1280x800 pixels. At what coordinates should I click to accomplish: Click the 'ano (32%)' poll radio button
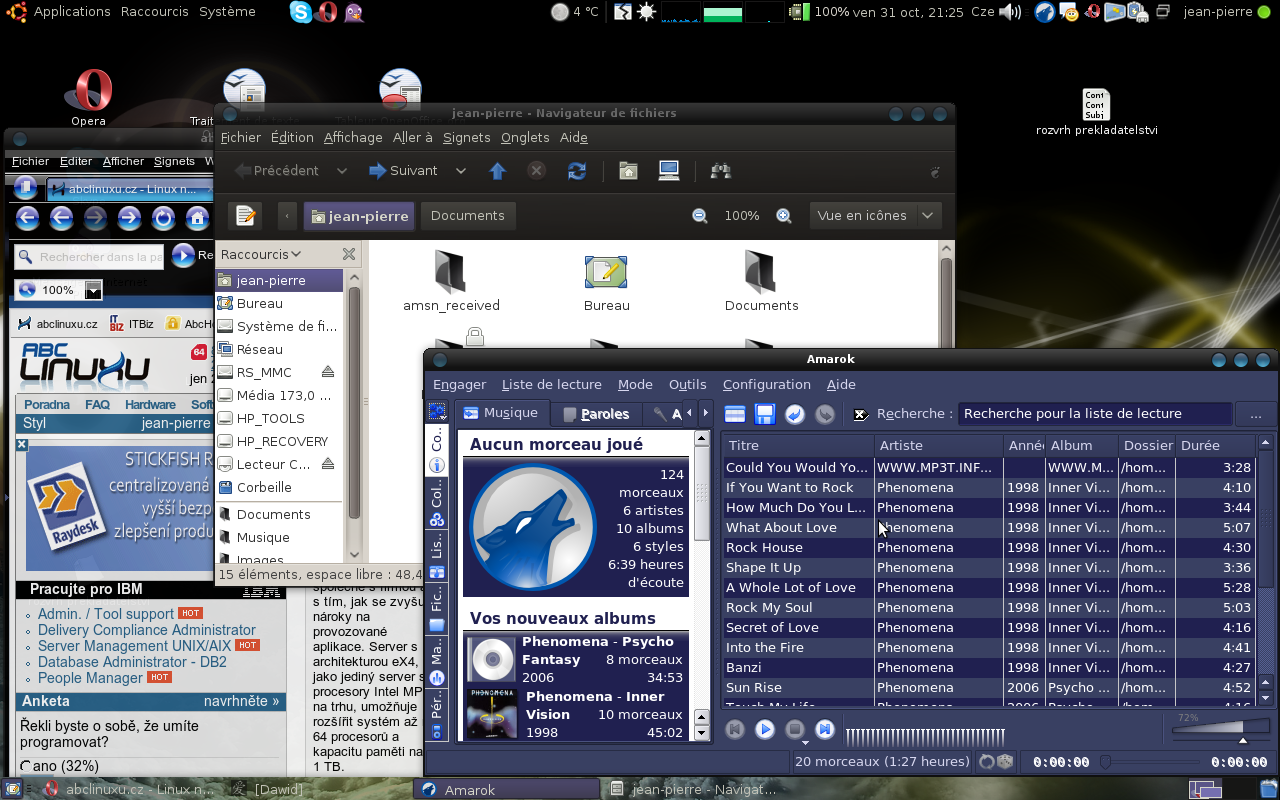point(25,766)
